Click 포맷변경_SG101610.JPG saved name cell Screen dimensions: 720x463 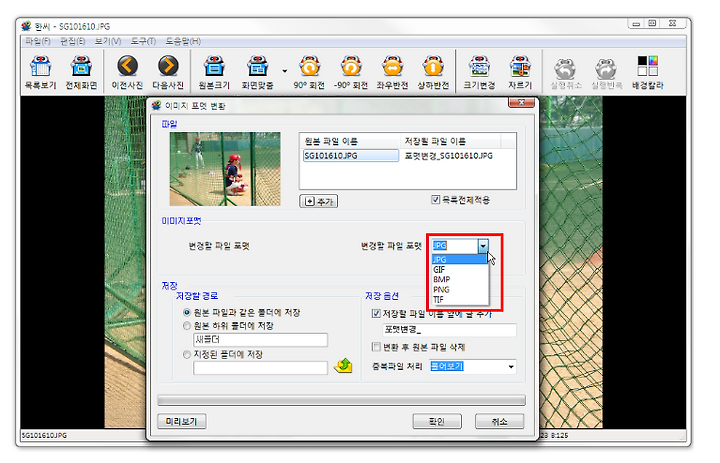(449, 156)
